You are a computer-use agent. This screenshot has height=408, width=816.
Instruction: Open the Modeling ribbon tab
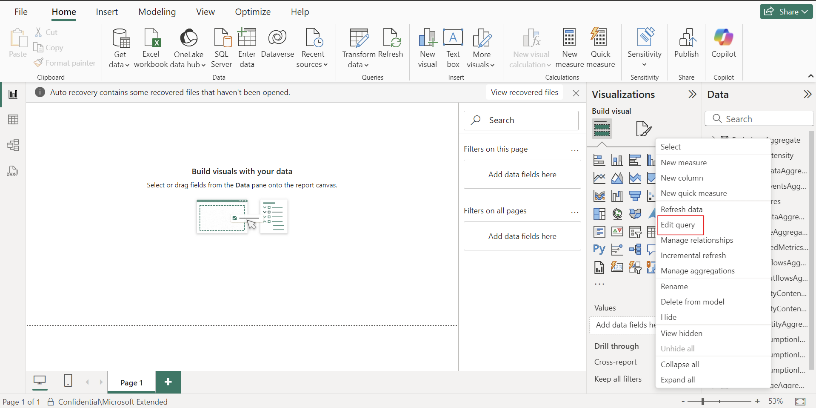pos(155,11)
